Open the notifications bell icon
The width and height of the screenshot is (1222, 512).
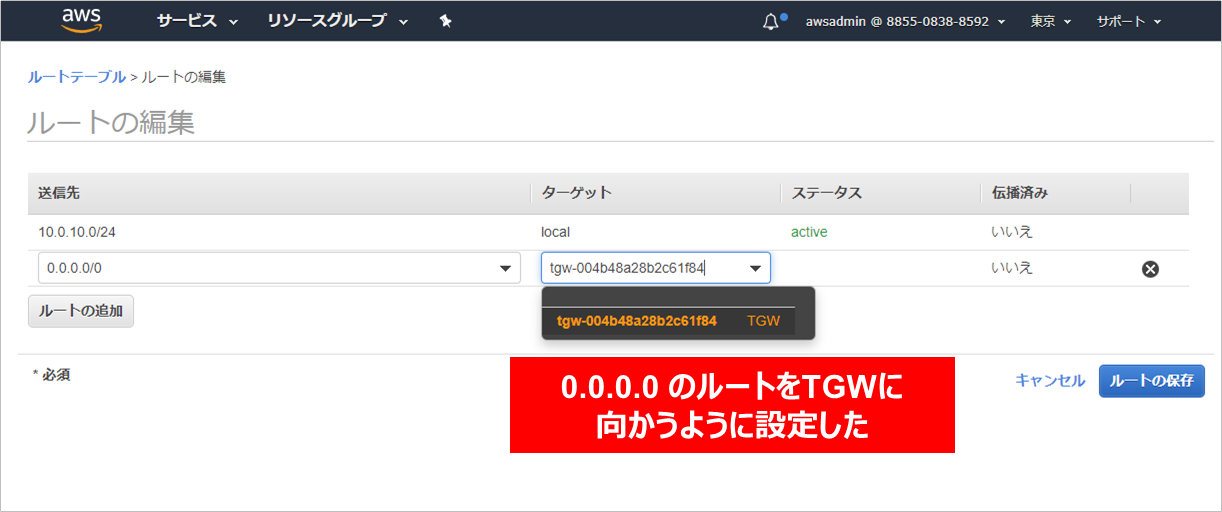coord(770,21)
